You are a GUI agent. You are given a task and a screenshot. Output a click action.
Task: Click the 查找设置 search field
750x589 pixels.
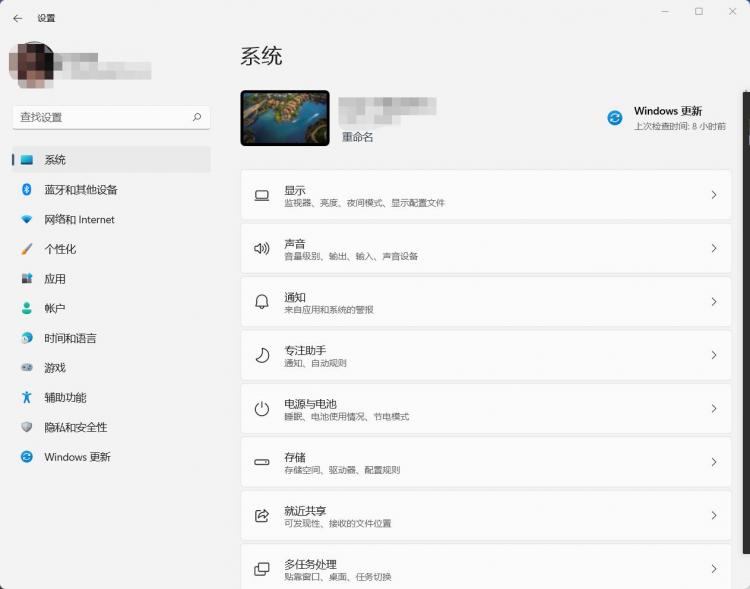point(111,117)
